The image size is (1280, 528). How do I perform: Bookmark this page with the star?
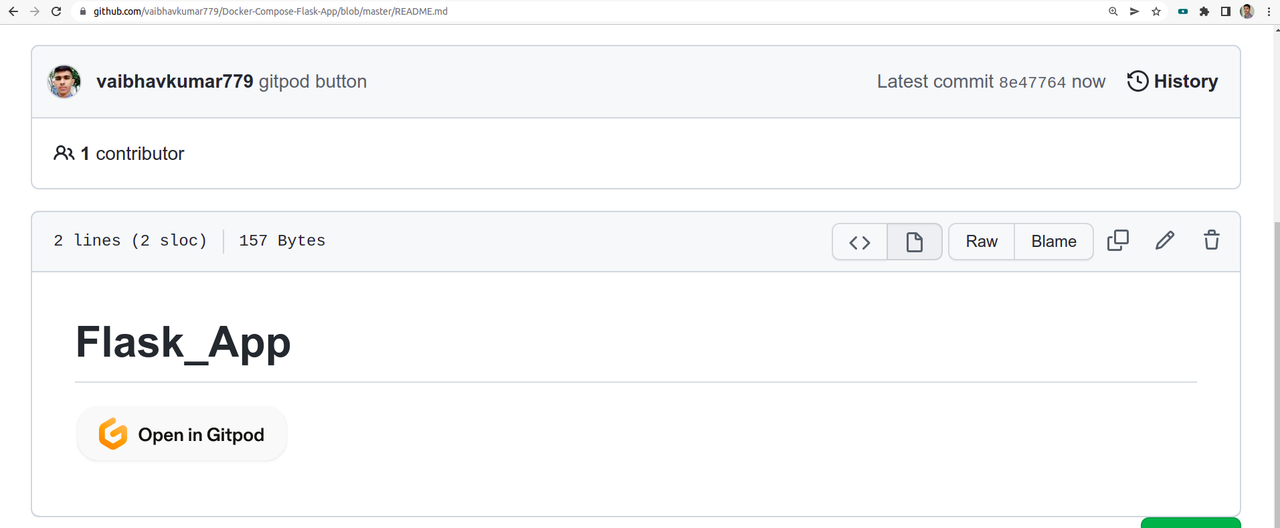pyautogui.click(x=1156, y=11)
